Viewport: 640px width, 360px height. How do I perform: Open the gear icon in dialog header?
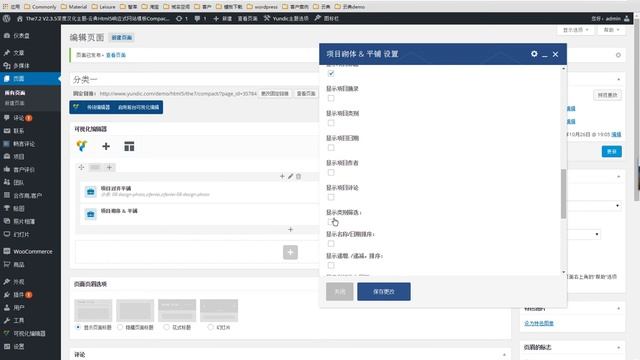(x=534, y=54)
